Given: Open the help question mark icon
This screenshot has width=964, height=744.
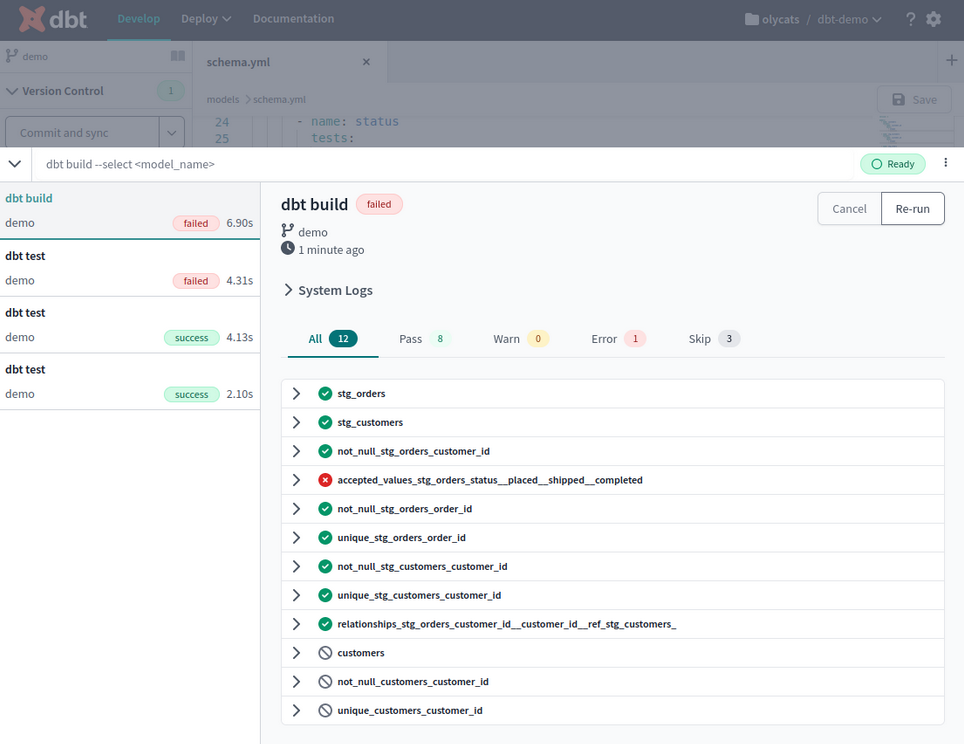Looking at the screenshot, I should 911,19.
